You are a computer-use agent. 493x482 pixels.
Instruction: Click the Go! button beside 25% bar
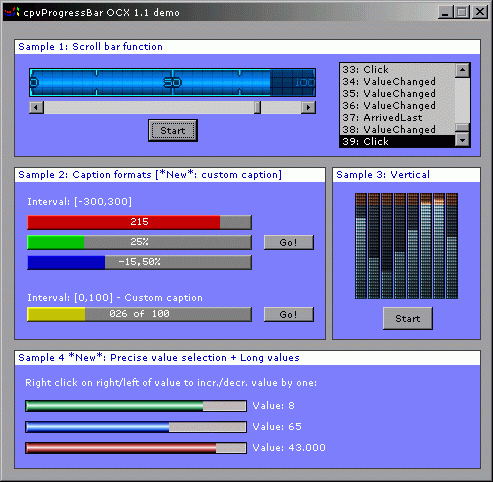coord(289,242)
